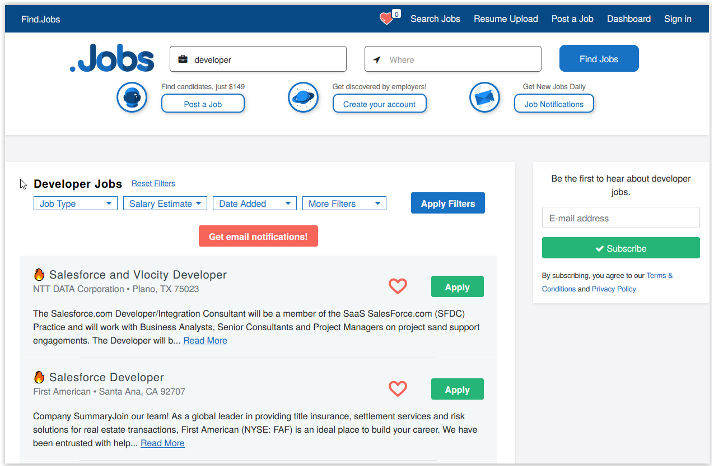
Task: Click the green Subscribe button
Action: [x=620, y=248]
